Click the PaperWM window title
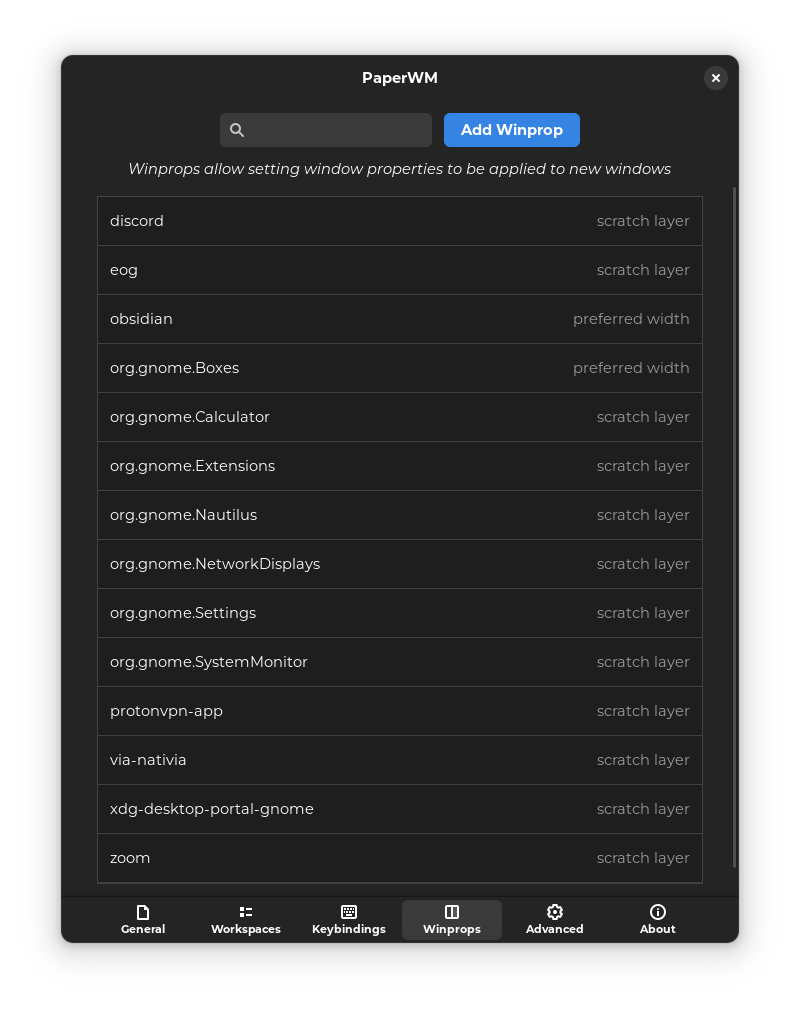Image resolution: width=800 pixels, height=1010 pixels. click(399, 78)
